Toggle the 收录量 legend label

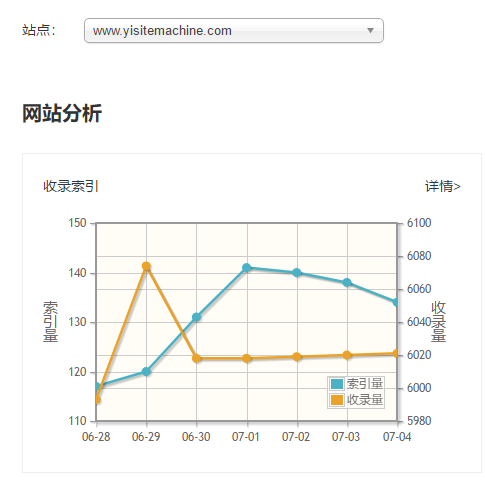click(365, 400)
